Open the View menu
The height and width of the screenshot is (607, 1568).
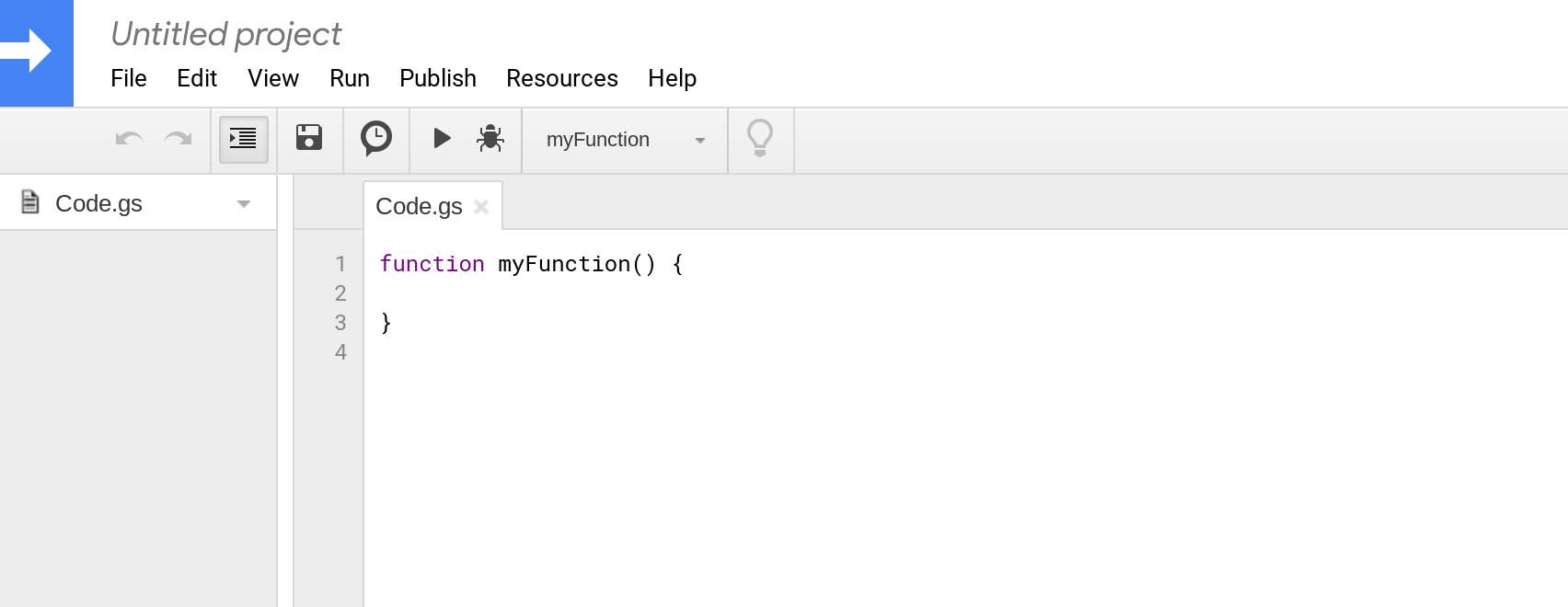273,78
